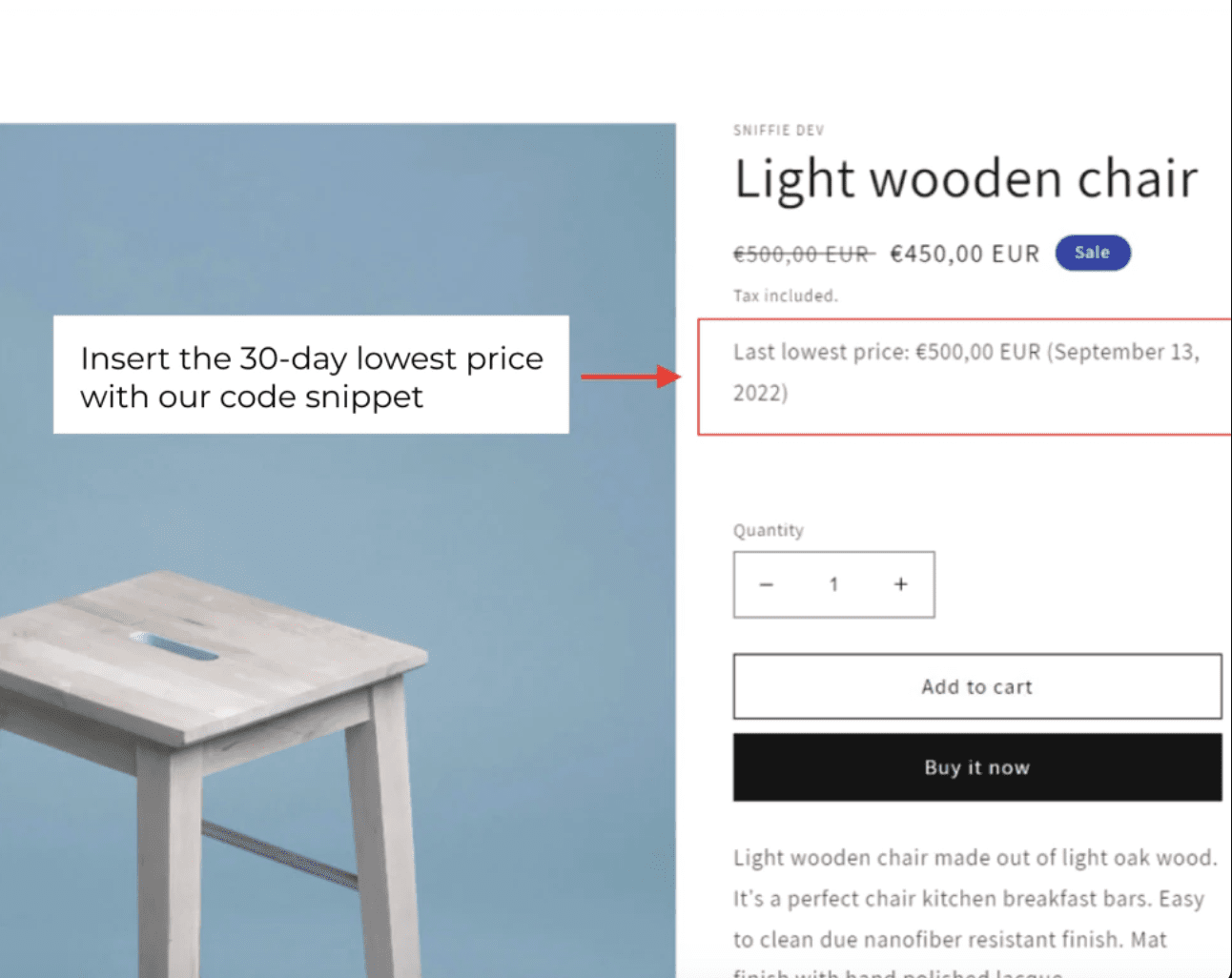The height and width of the screenshot is (978, 1232).
Task: Open the Light wooden chair product title
Action: [x=965, y=178]
